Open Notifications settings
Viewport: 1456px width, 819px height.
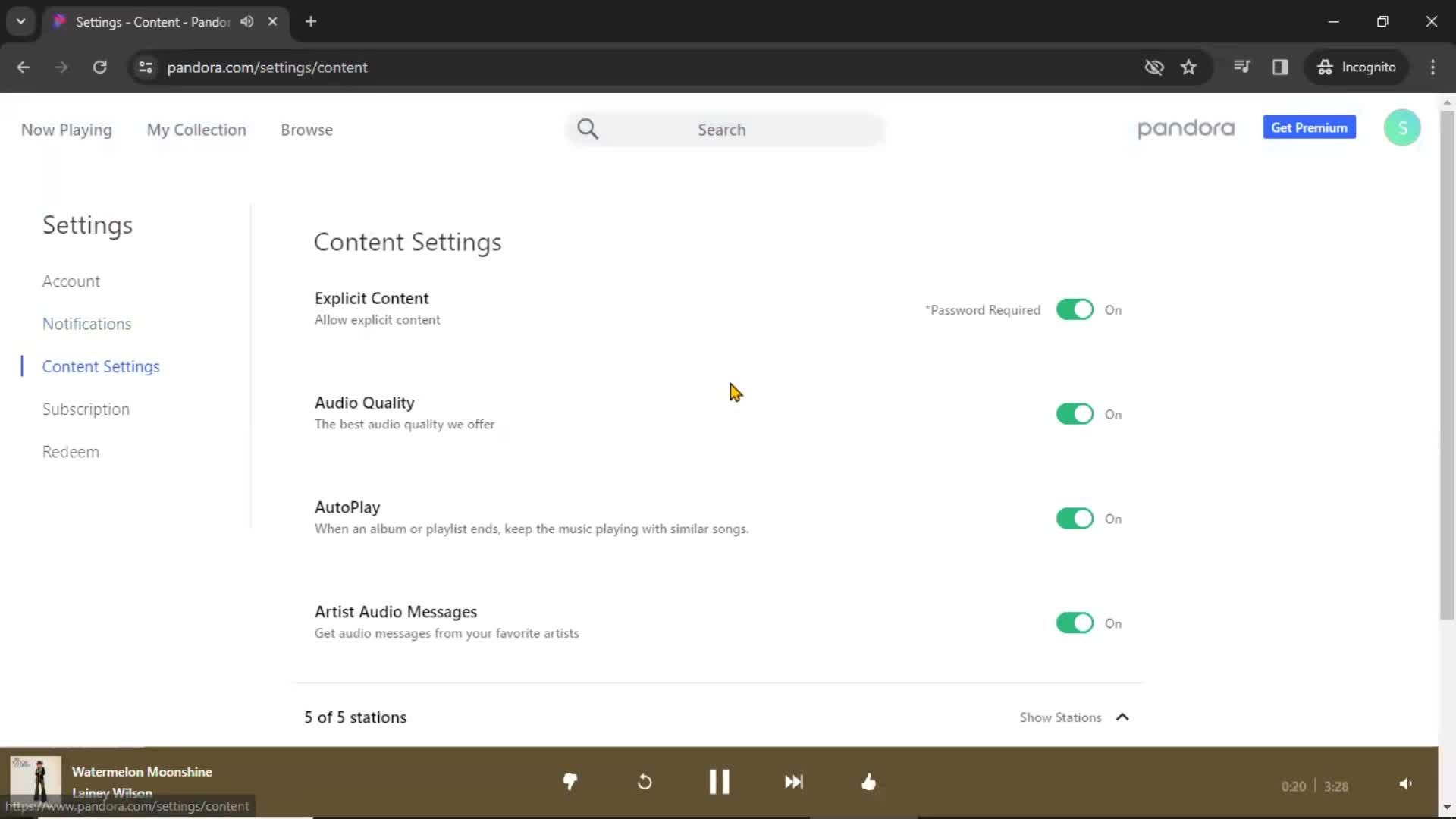click(x=87, y=324)
